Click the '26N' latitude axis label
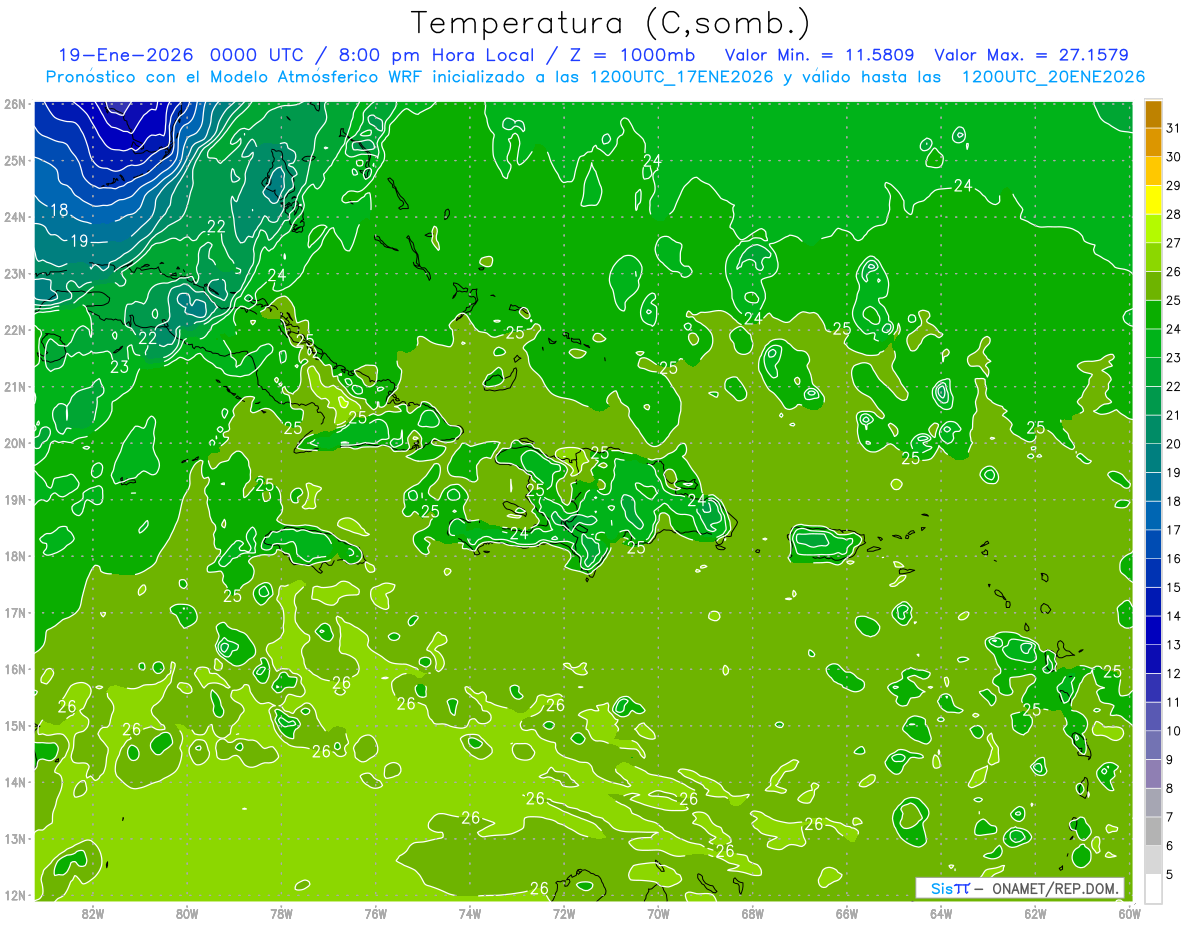This screenshot has height=927, width=1200. coord(15,104)
